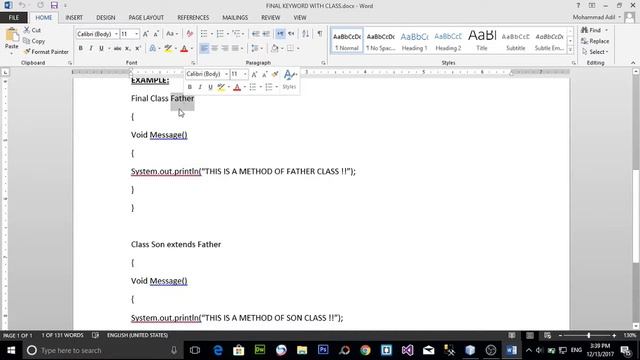Image resolution: width=640 pixels, height=360 pixels.
Task: Expand the Styles gallery more arrow
Action: point(570,50)
